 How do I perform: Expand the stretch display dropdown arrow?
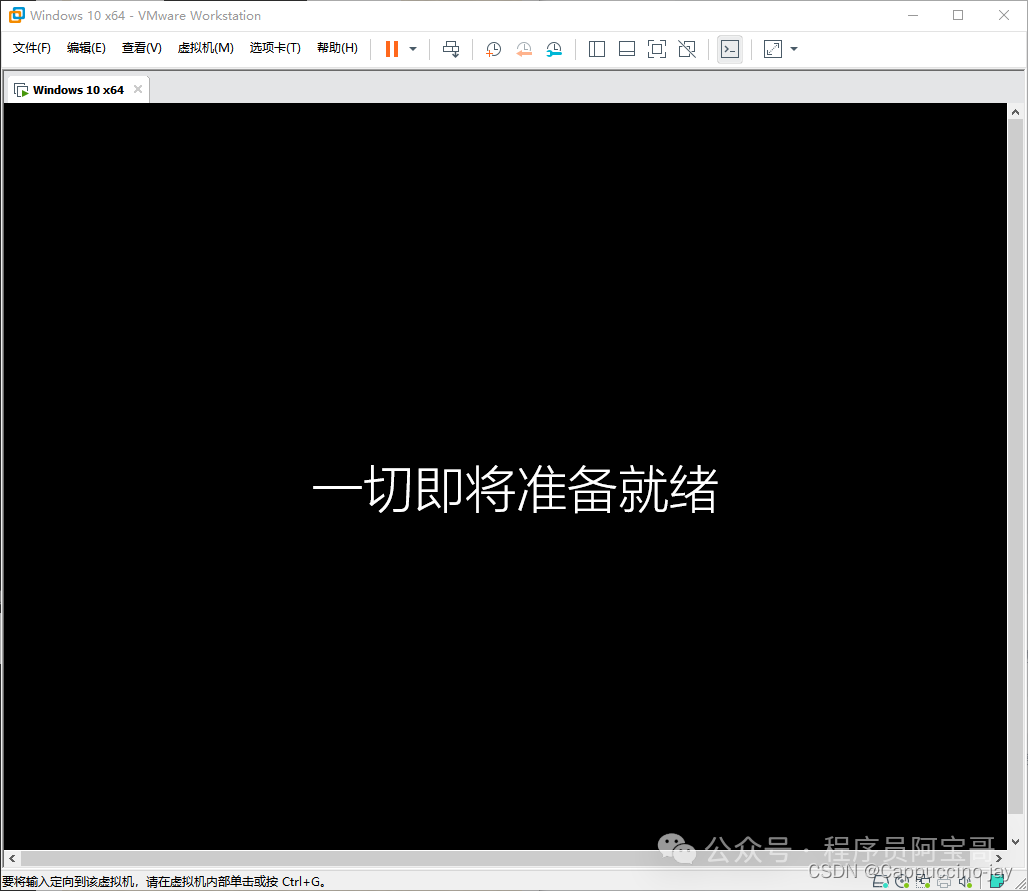pyautogui.click(x=794, y=49)
